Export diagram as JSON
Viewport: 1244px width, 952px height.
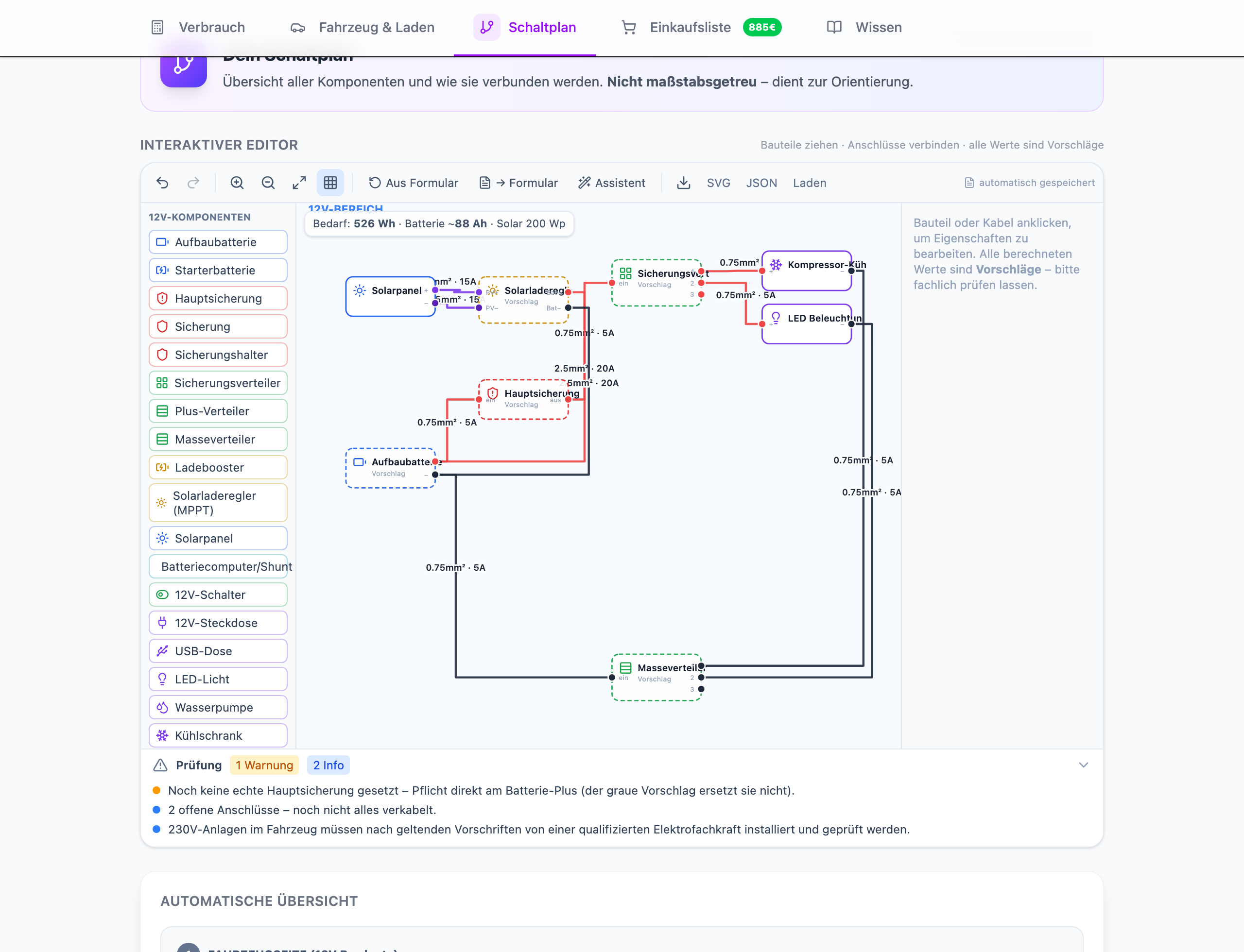point(761,183)
